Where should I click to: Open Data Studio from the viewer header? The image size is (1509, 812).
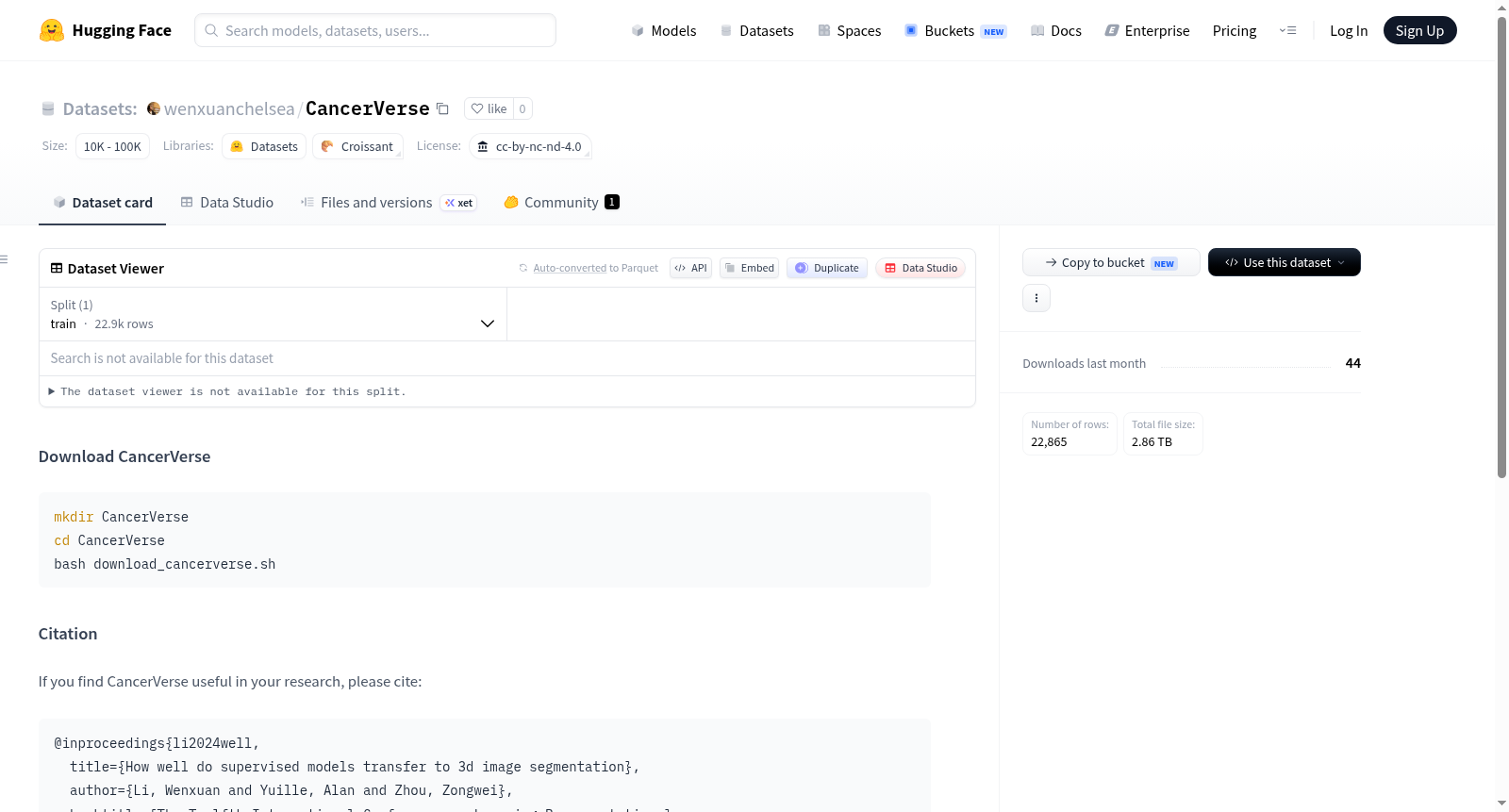click(x=920, y=268)
